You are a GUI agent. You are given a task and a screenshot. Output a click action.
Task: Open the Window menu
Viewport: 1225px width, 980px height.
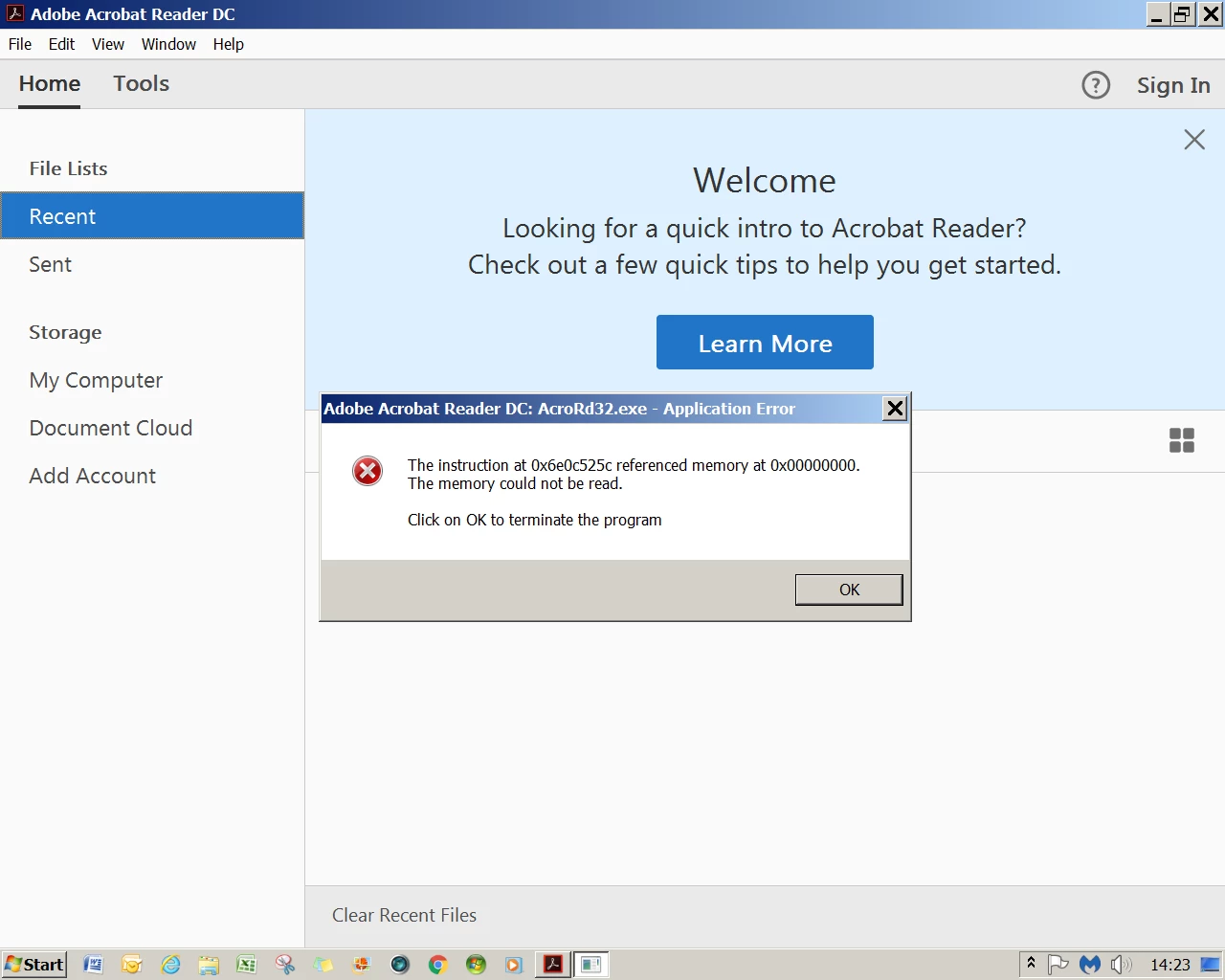(x=168, y=44)
